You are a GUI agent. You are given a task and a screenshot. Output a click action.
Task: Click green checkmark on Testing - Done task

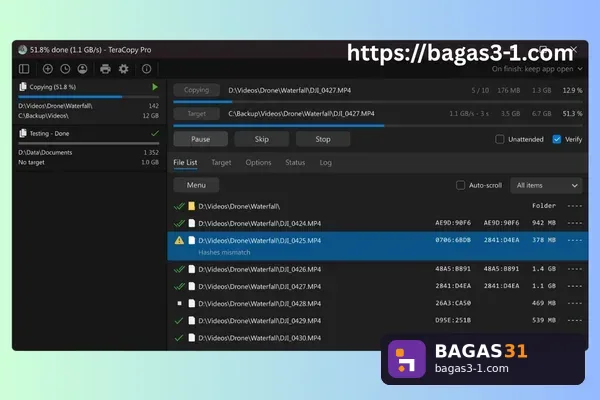[155, 133]
